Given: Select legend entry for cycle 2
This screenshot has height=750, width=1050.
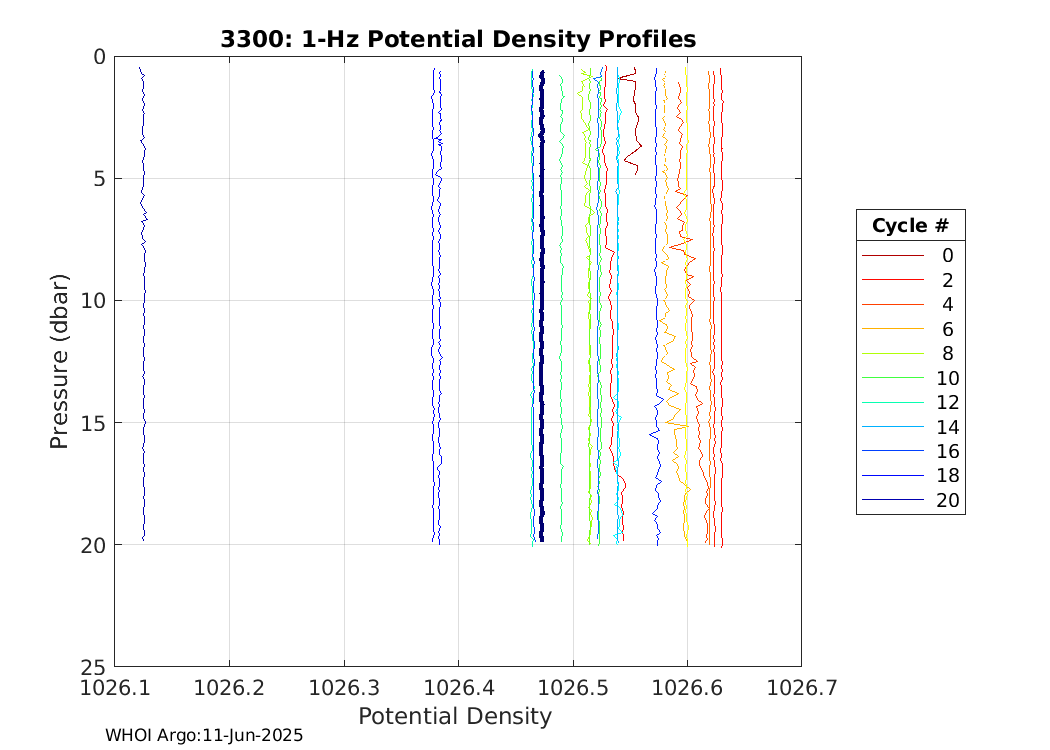Looking at the screenshot, I should pyautogui.click(x=910, y=280).
